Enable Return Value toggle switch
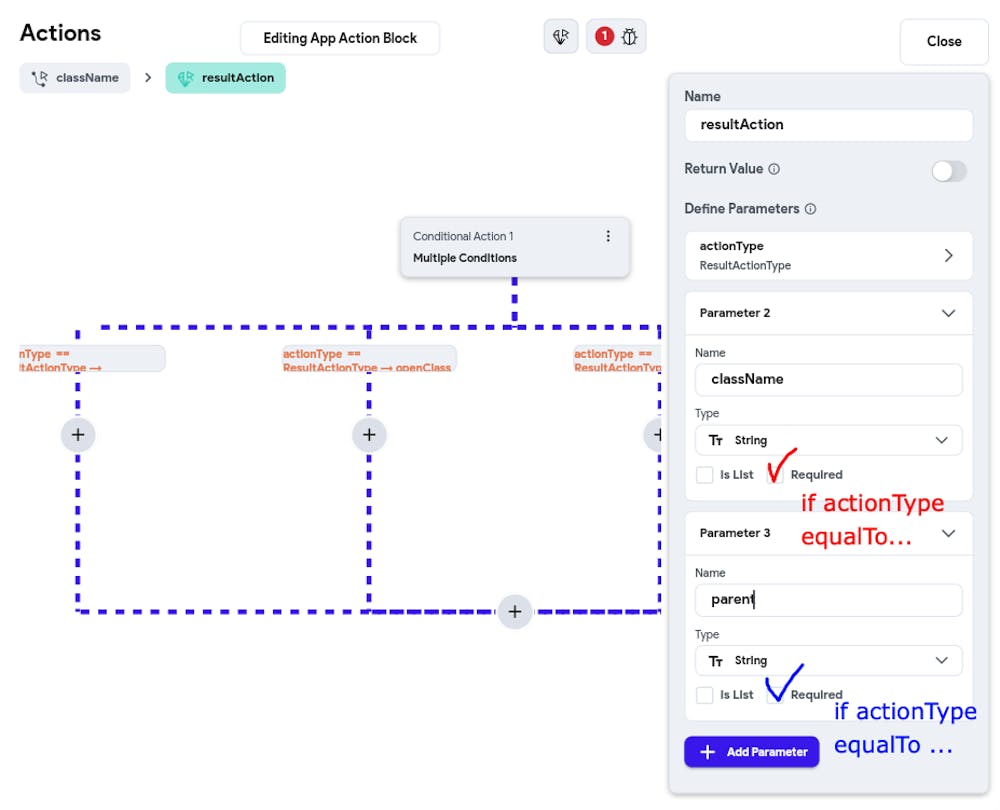 (948, 171)
